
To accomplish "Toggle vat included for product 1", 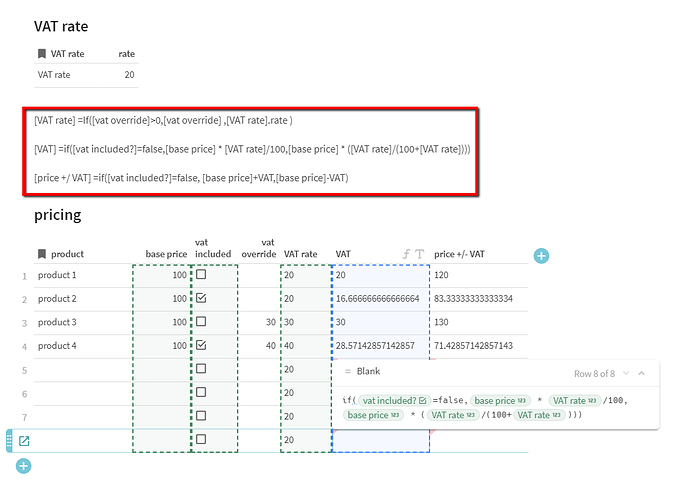I will (x=201, y=275).
